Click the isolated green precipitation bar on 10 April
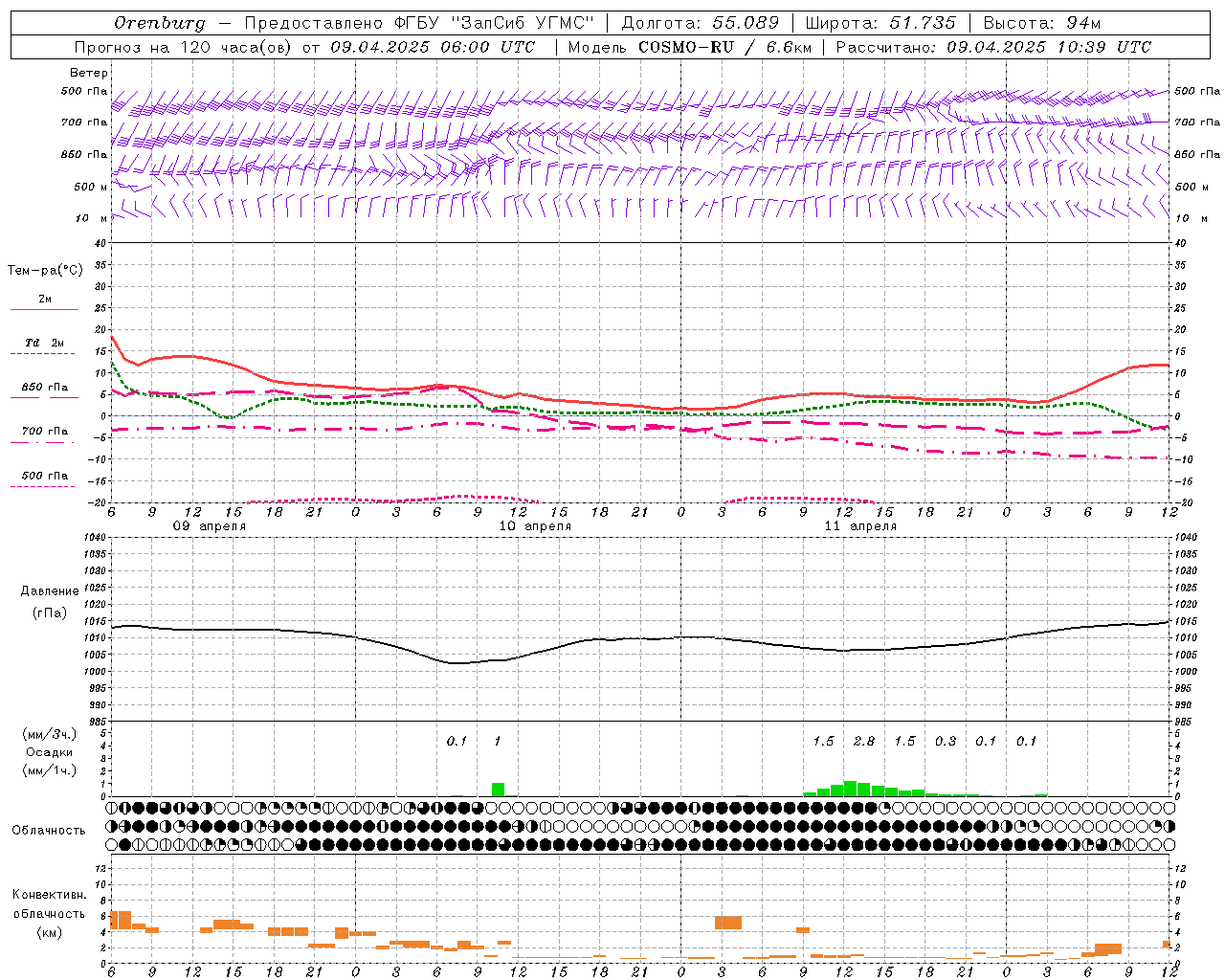 498,790
